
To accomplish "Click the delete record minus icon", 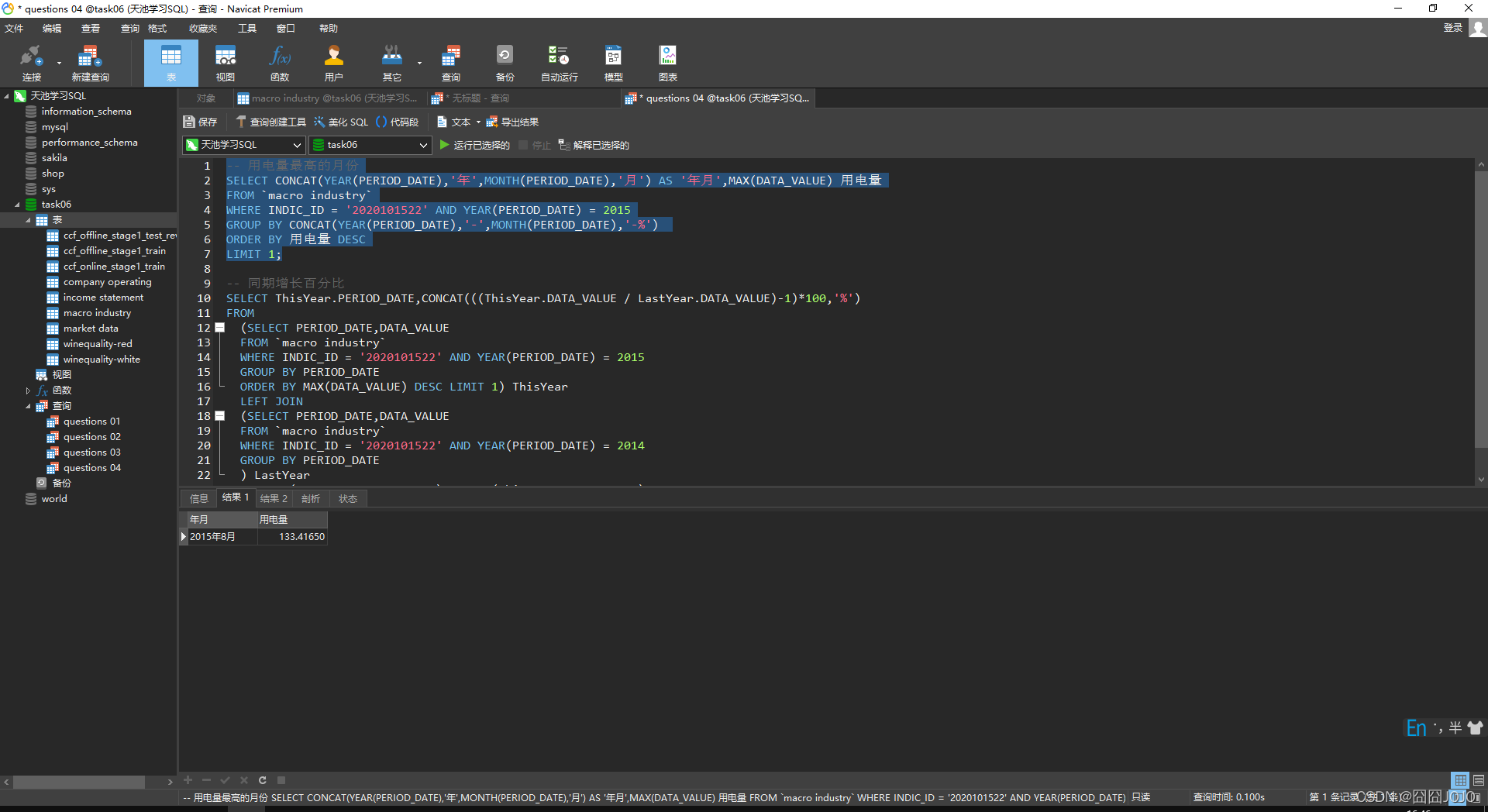I will 207,780.
